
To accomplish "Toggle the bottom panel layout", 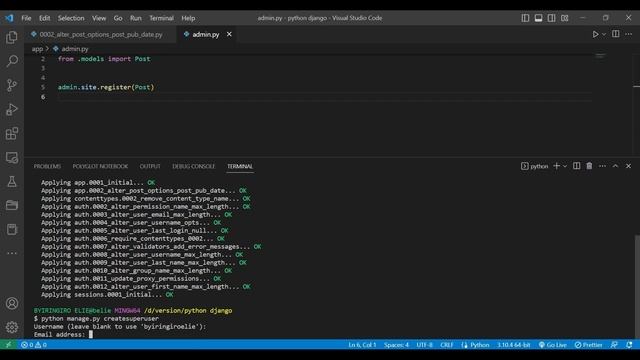I will pos(538,18).
